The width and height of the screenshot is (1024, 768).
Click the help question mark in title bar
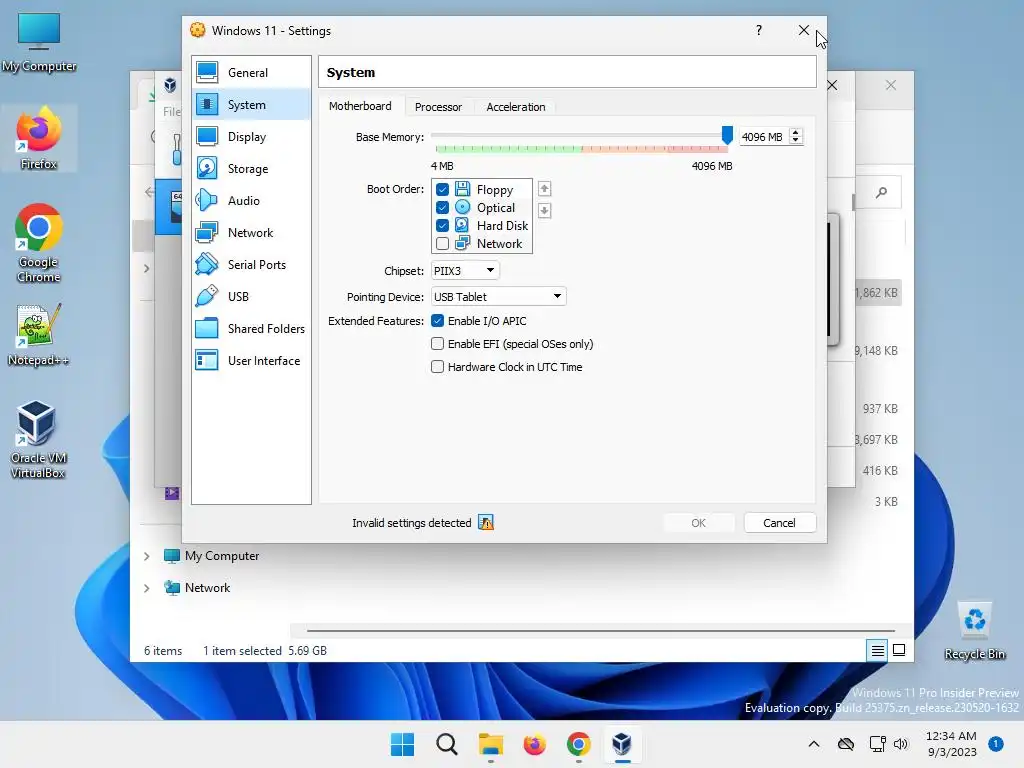tap(758, 30)
